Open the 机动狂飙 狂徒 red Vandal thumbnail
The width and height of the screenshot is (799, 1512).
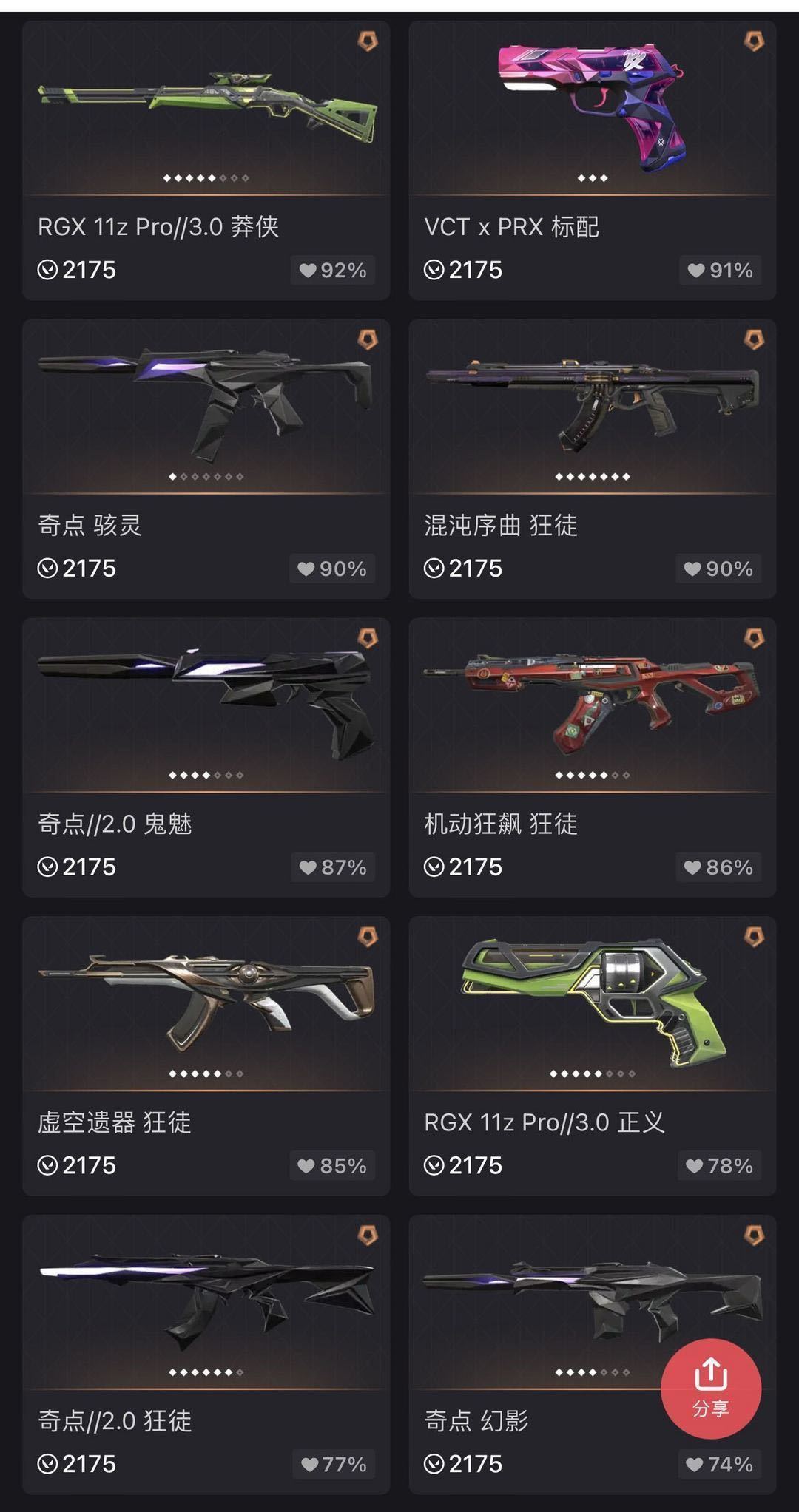592,702
